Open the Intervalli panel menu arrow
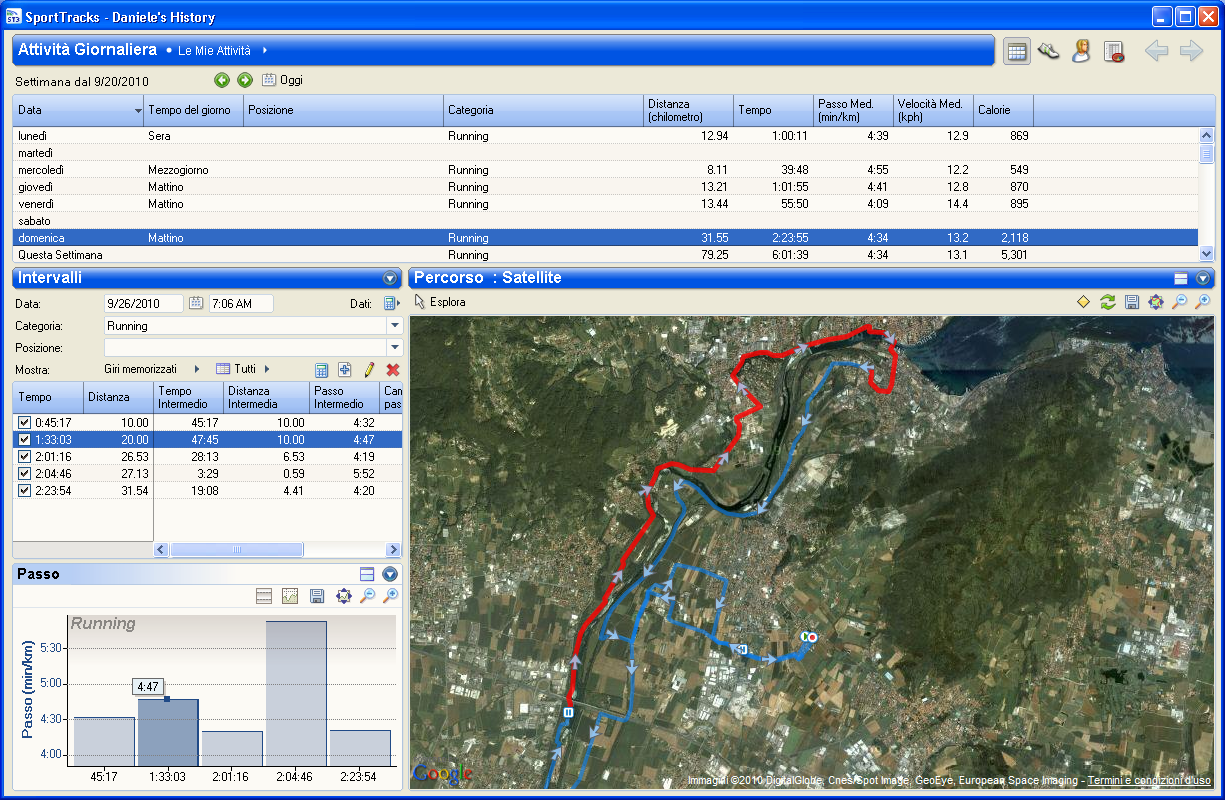Screen dimensions: 1225x800 tap(390, 278)
